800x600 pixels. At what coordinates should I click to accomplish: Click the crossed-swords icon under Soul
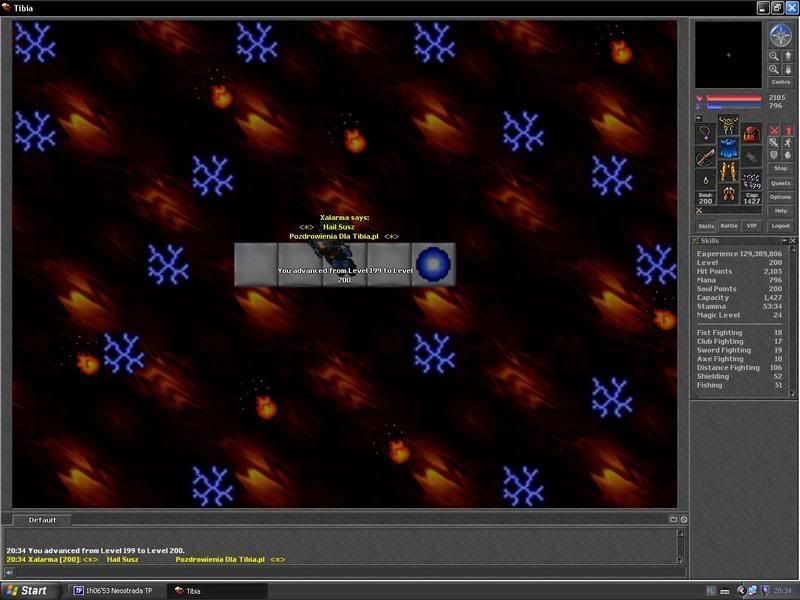pyautogui.click(x=699, y=210)
